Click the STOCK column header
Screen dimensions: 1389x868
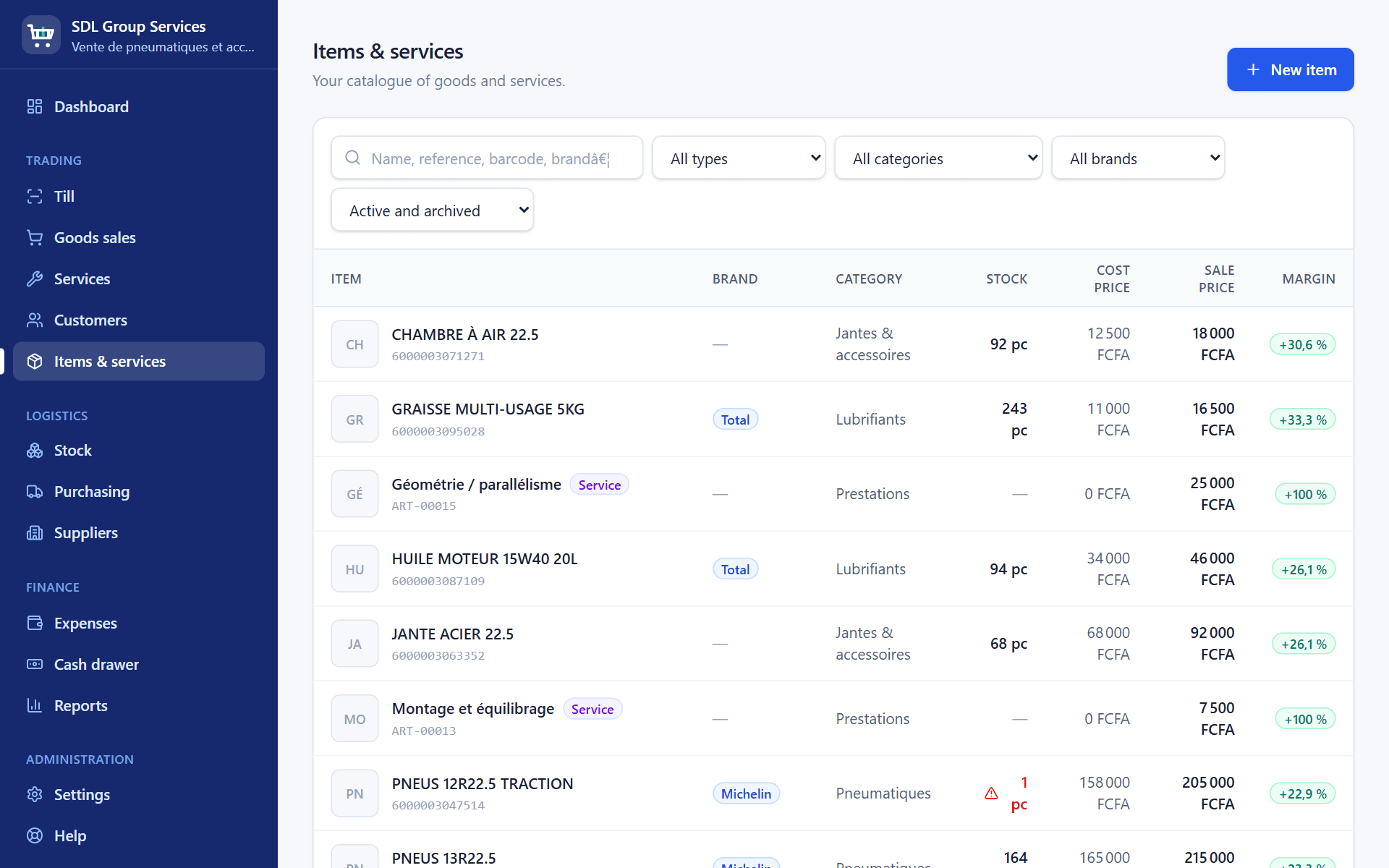1006,278
